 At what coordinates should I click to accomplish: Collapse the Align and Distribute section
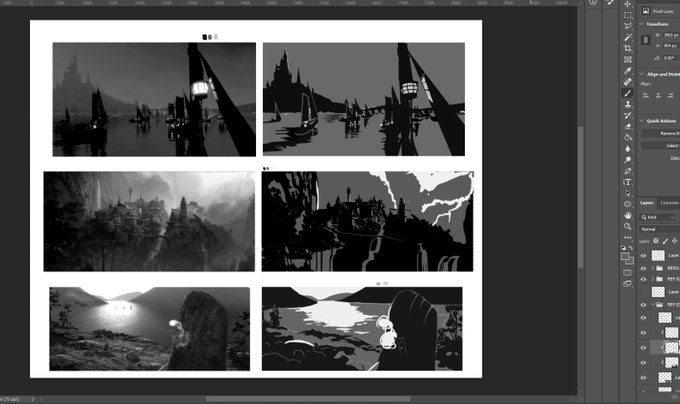642,75
